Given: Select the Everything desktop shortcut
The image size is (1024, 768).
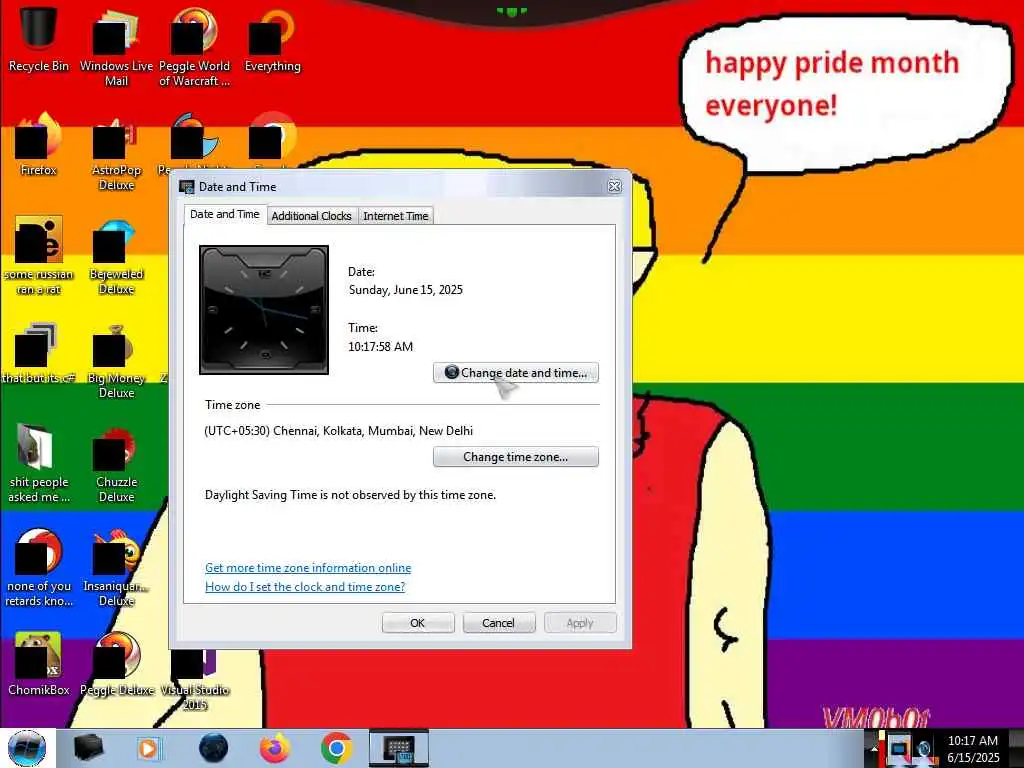Looking at the screenshot, I should tap(272, 39).
